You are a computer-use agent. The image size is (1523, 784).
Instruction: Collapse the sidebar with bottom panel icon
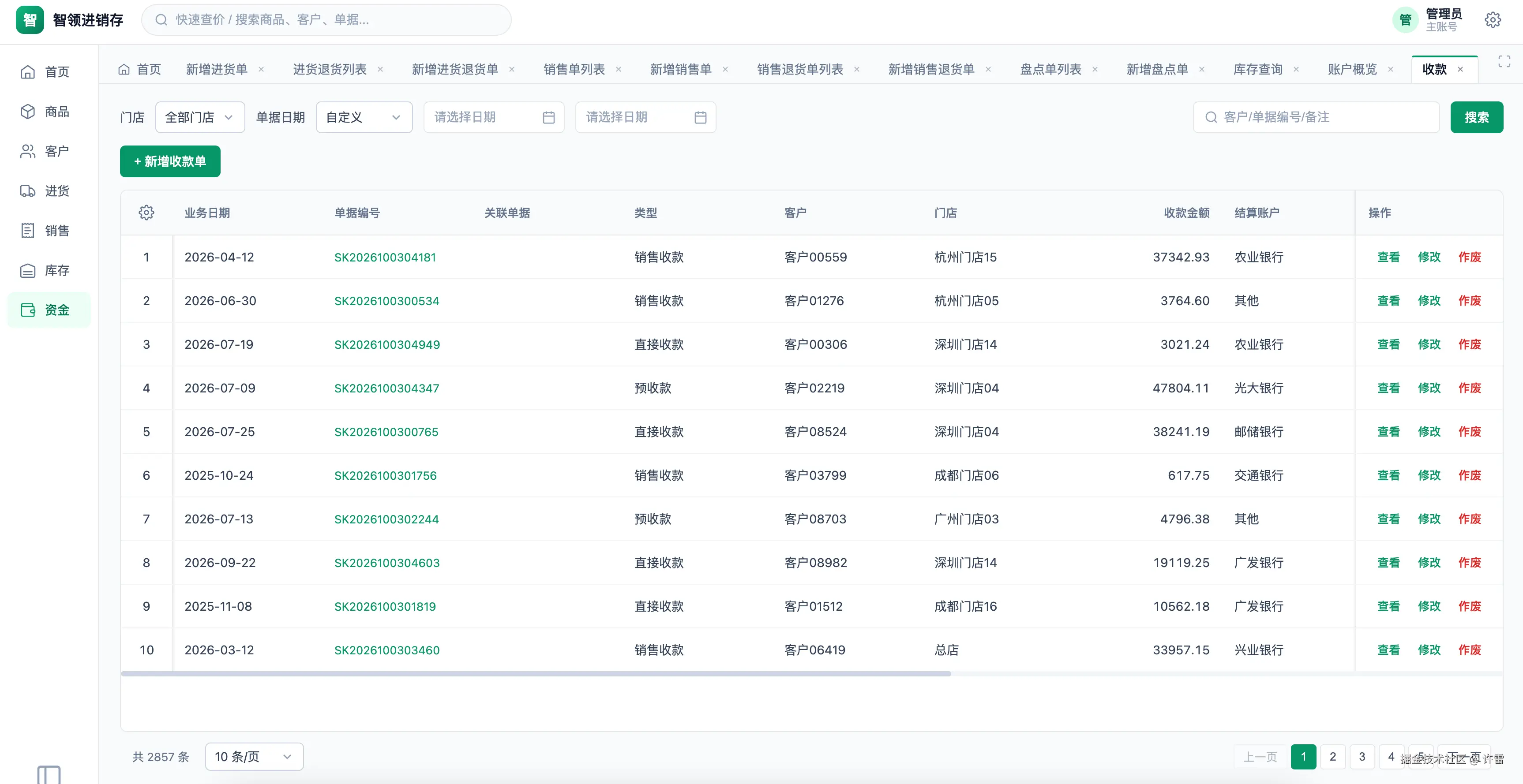point(49,775)
